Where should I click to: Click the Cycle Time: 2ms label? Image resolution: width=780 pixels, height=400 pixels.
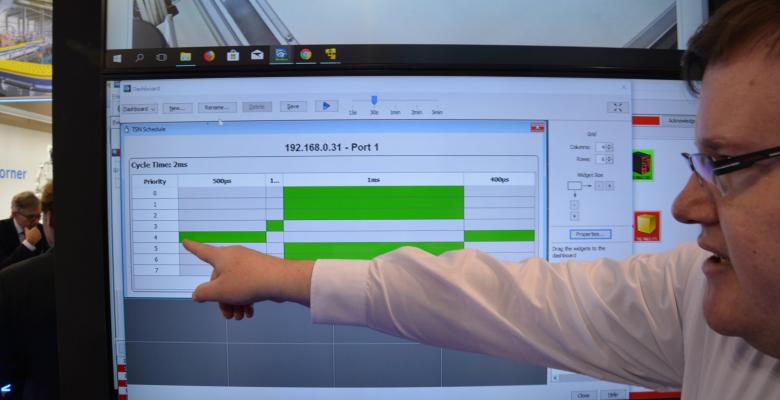(x=159, y=165)
